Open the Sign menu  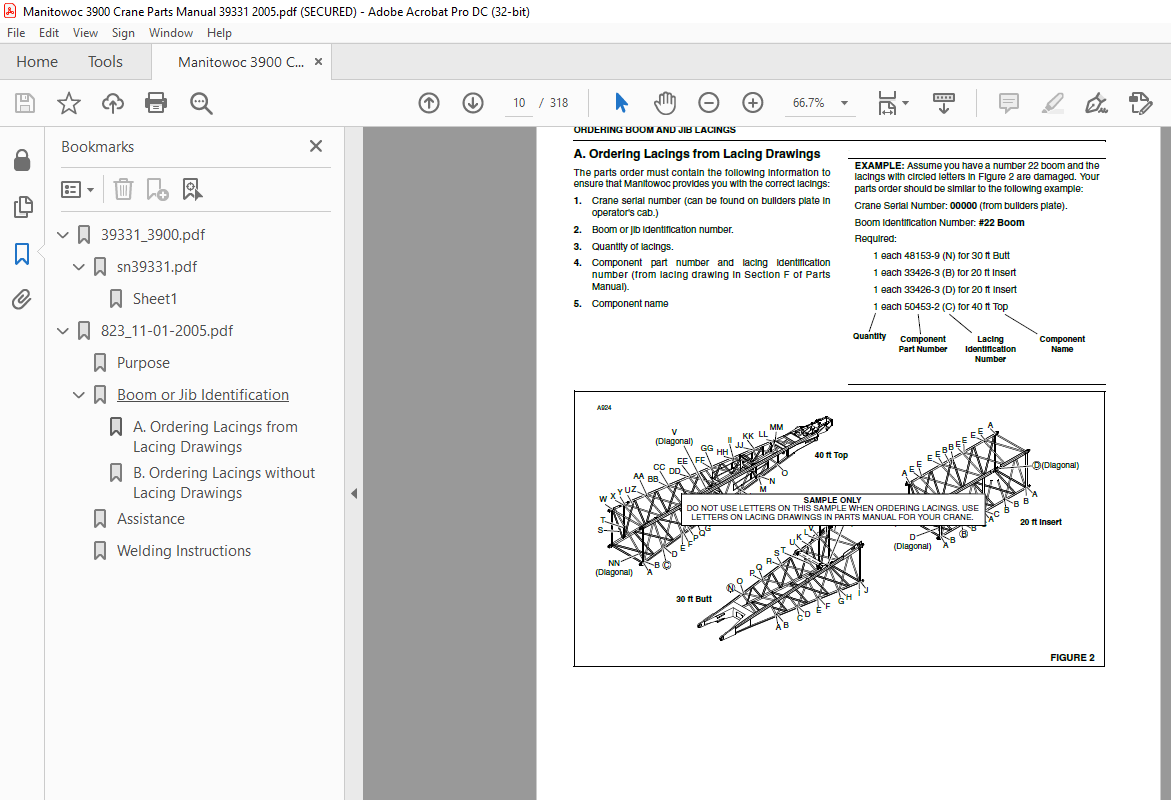coord(123,33)
